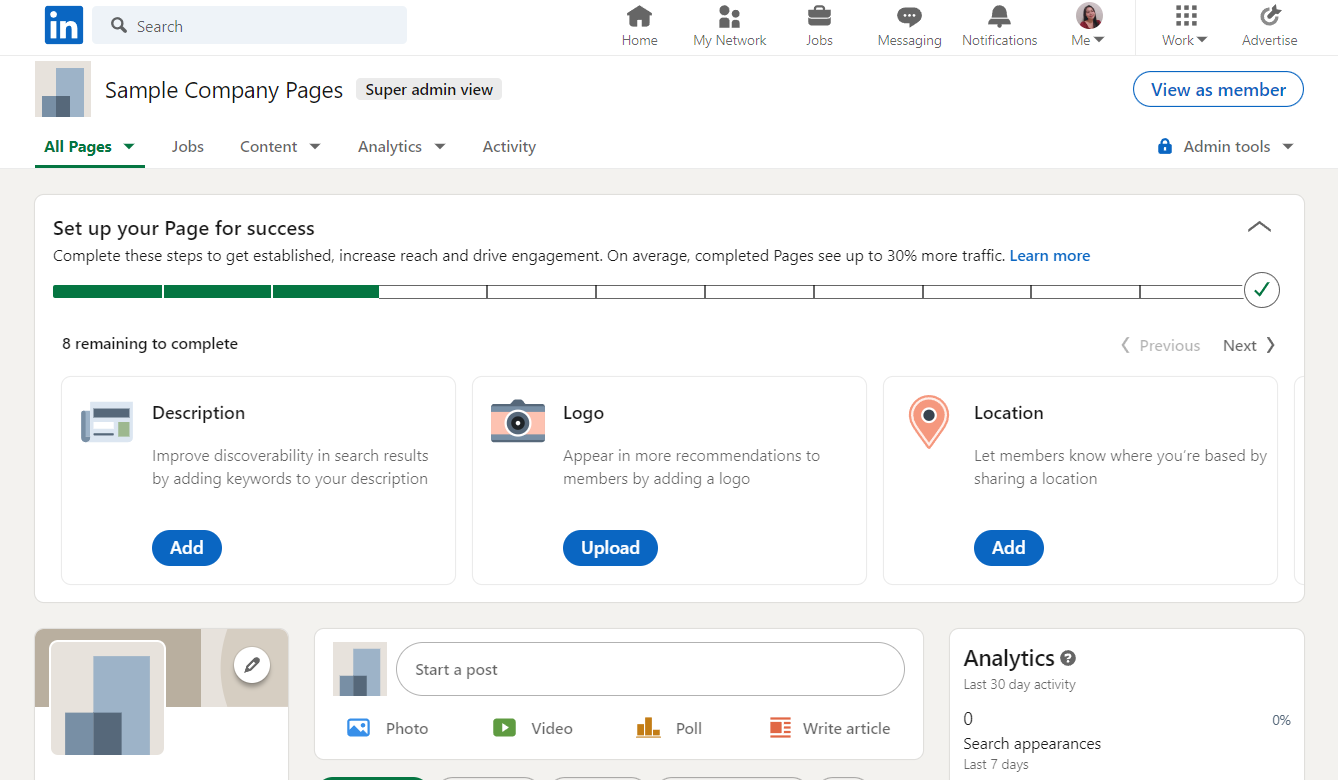This screenshot has height=780, width=1338.
Task: Switch to the Activity tab
Action: tap(509, 146)
